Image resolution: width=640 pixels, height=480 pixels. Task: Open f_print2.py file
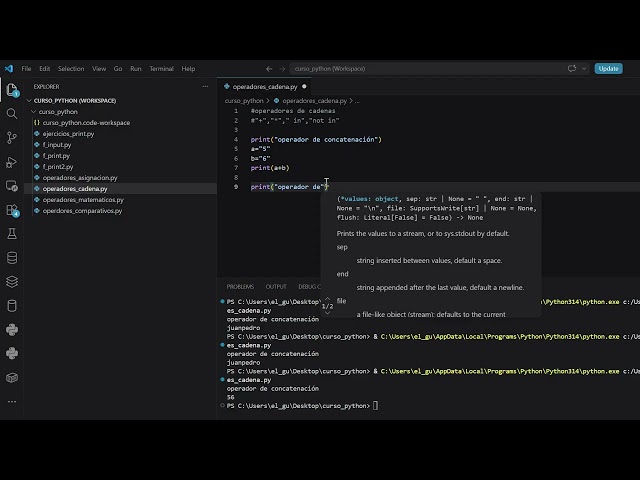point(58,167)
